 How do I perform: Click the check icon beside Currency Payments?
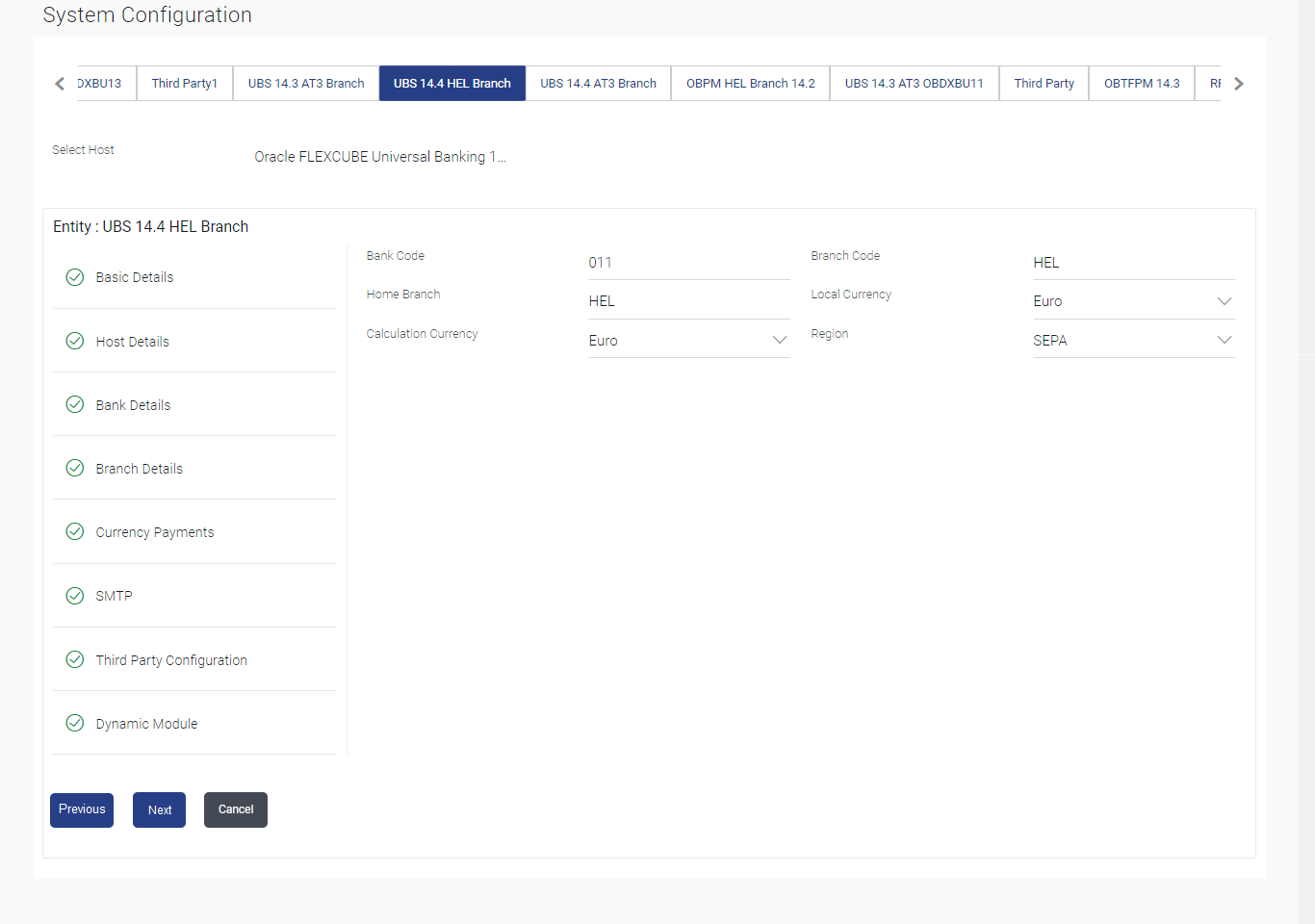pyautogui.click(x=75, y=531)
